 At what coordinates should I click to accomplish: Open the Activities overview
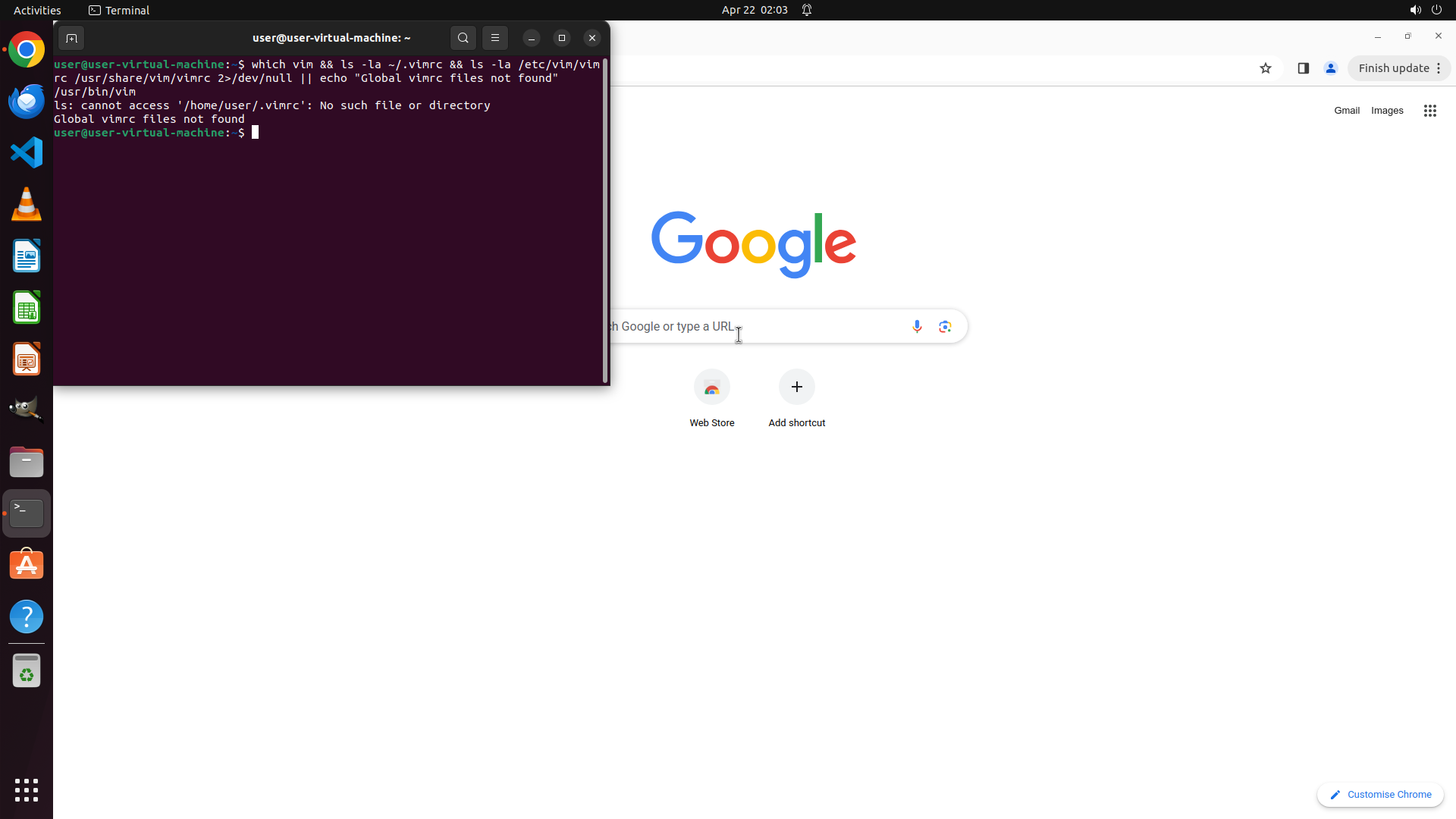coord(37,10)
